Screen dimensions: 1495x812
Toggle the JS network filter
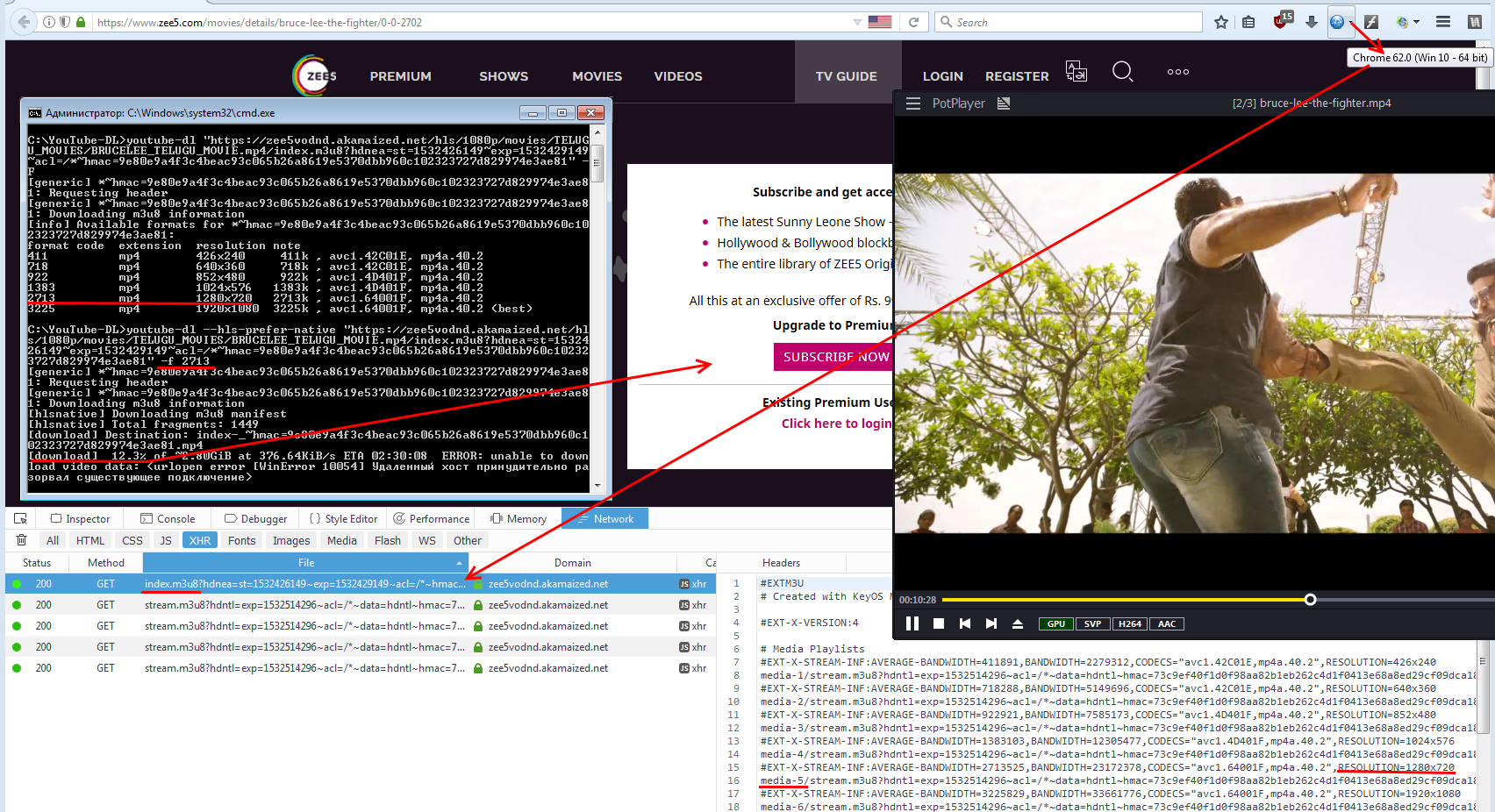(x=166, y=541)
